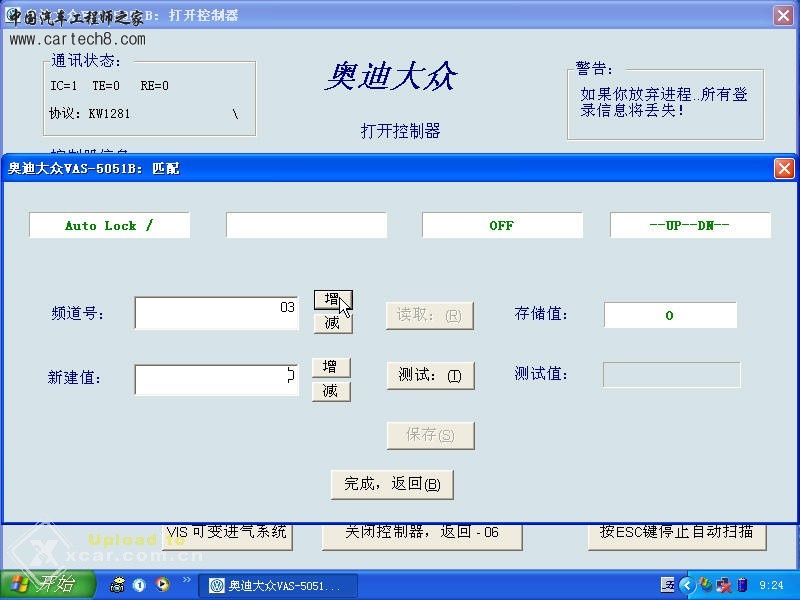
Task: Click the network computers tray icon
Action: 724,585
